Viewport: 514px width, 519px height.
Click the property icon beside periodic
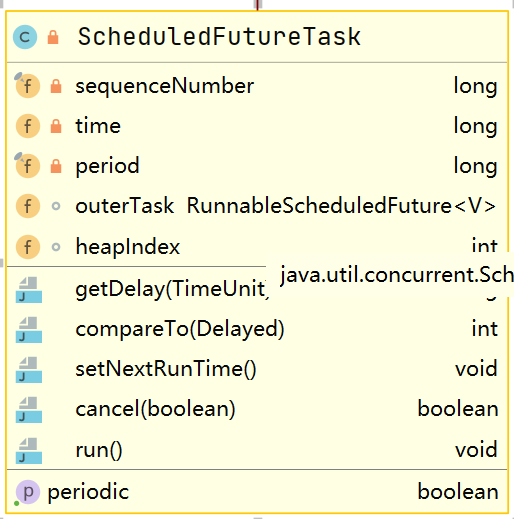[28, 492]
